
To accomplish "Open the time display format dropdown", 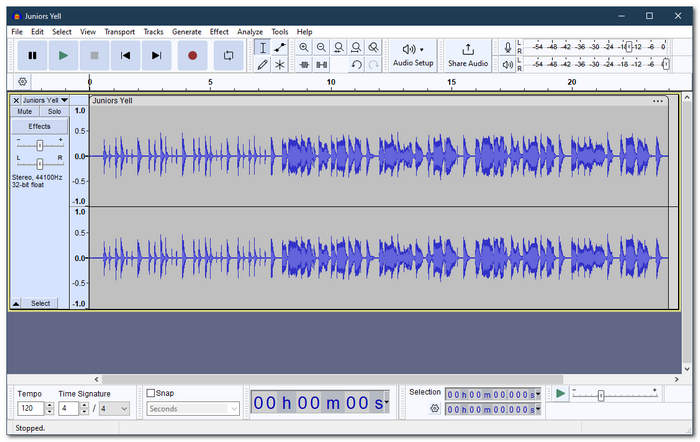I will click(x=387, y=402).
